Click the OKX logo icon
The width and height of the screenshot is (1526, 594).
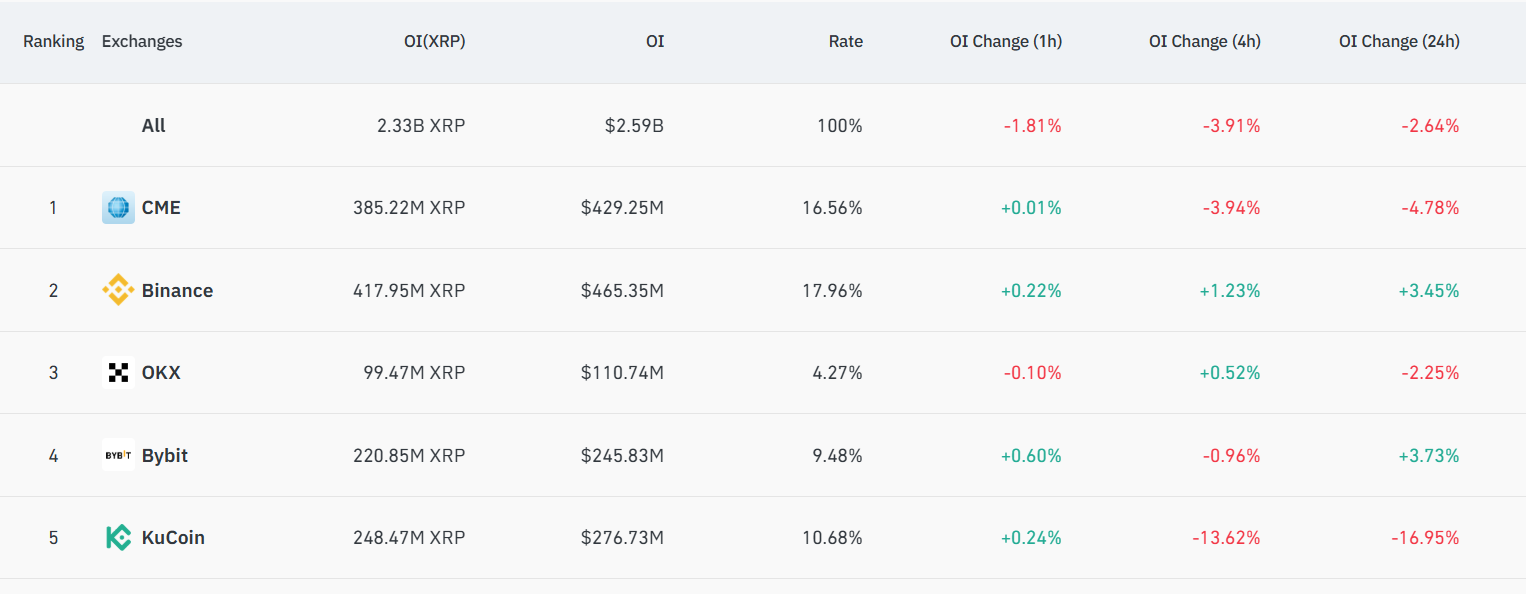(118, 373)
